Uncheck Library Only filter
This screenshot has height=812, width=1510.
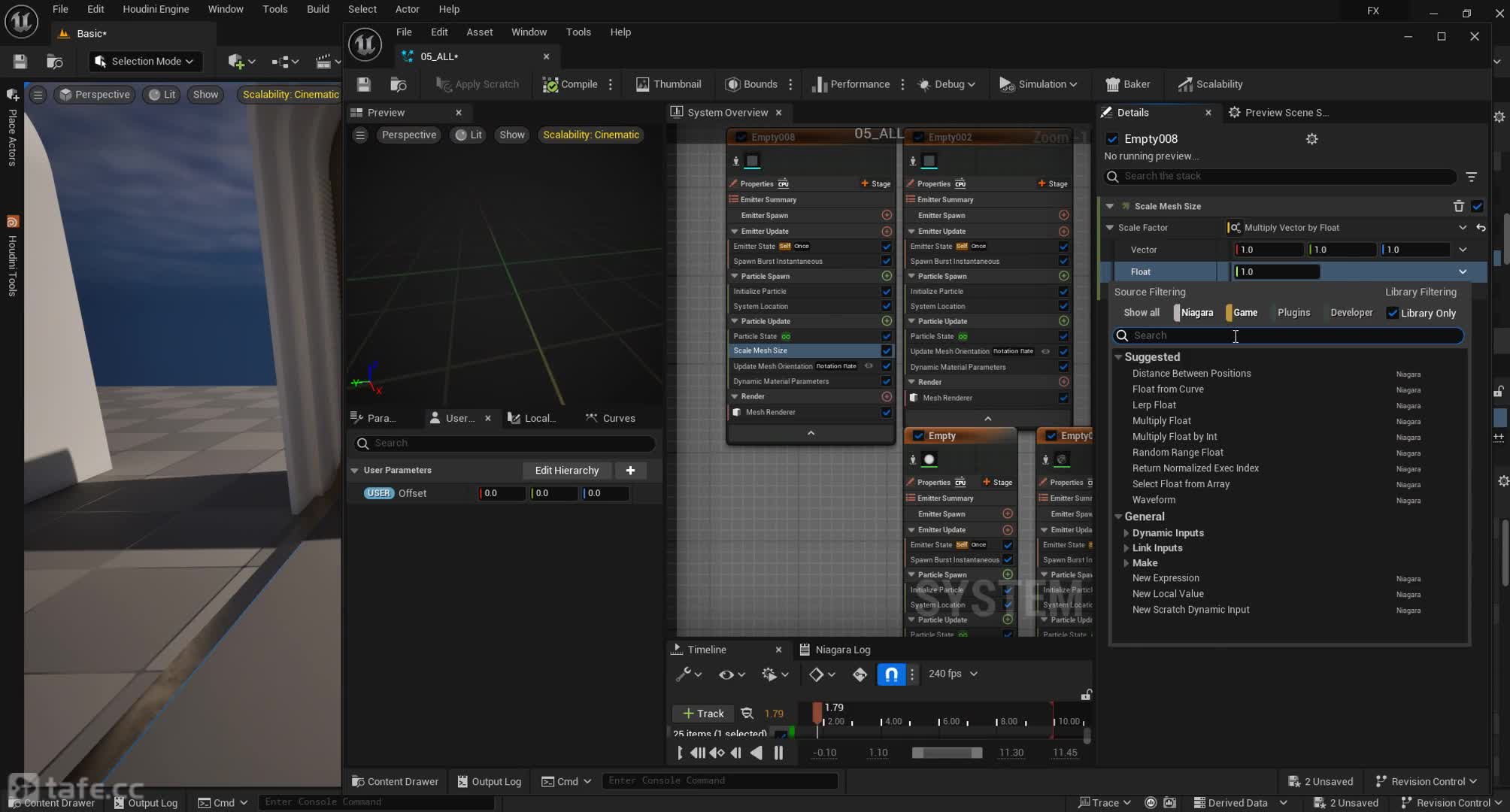[1393, 314]
